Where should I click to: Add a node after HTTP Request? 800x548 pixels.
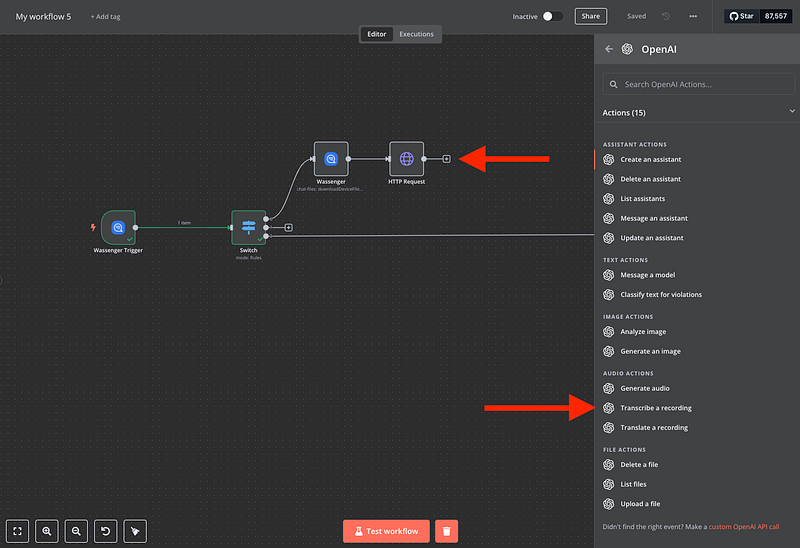point(447,158)
